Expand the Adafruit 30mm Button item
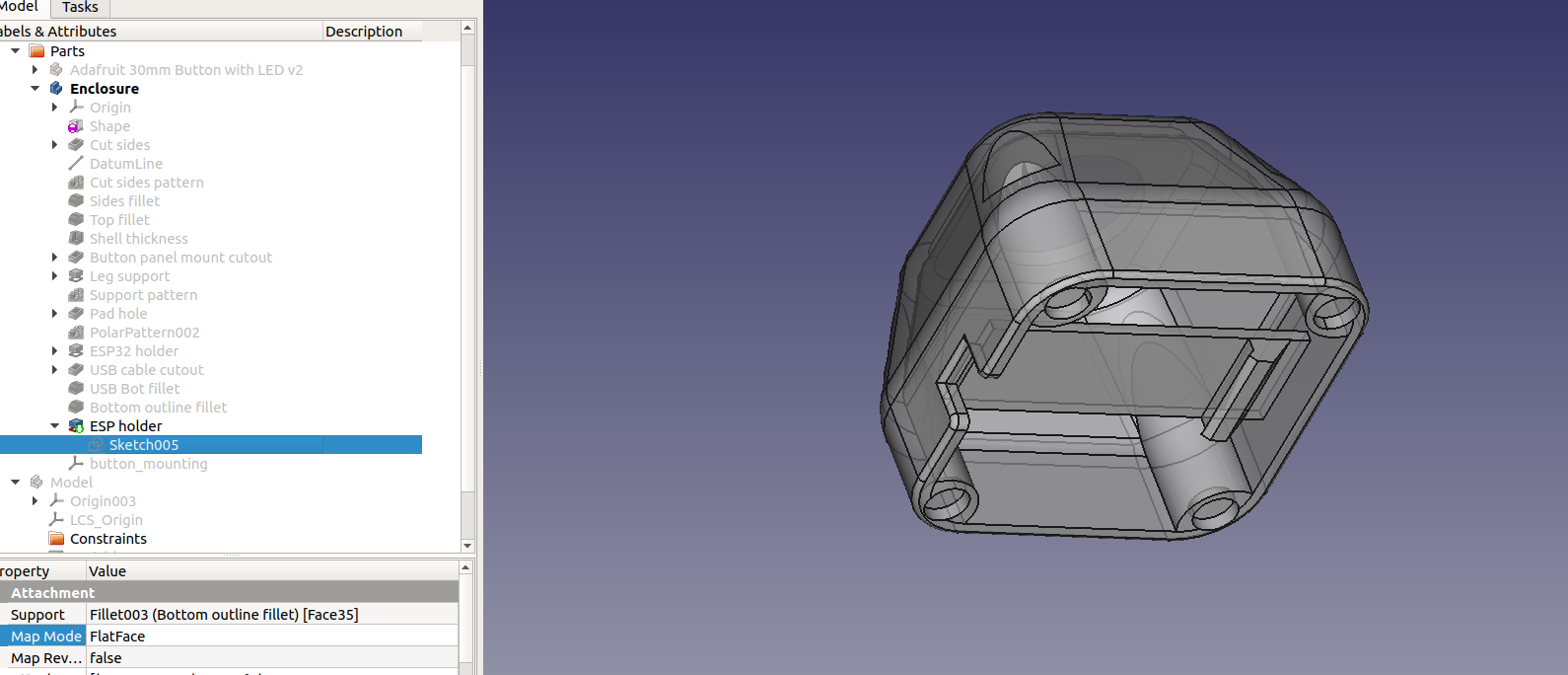1568x675 pixels. click(35, 70)
